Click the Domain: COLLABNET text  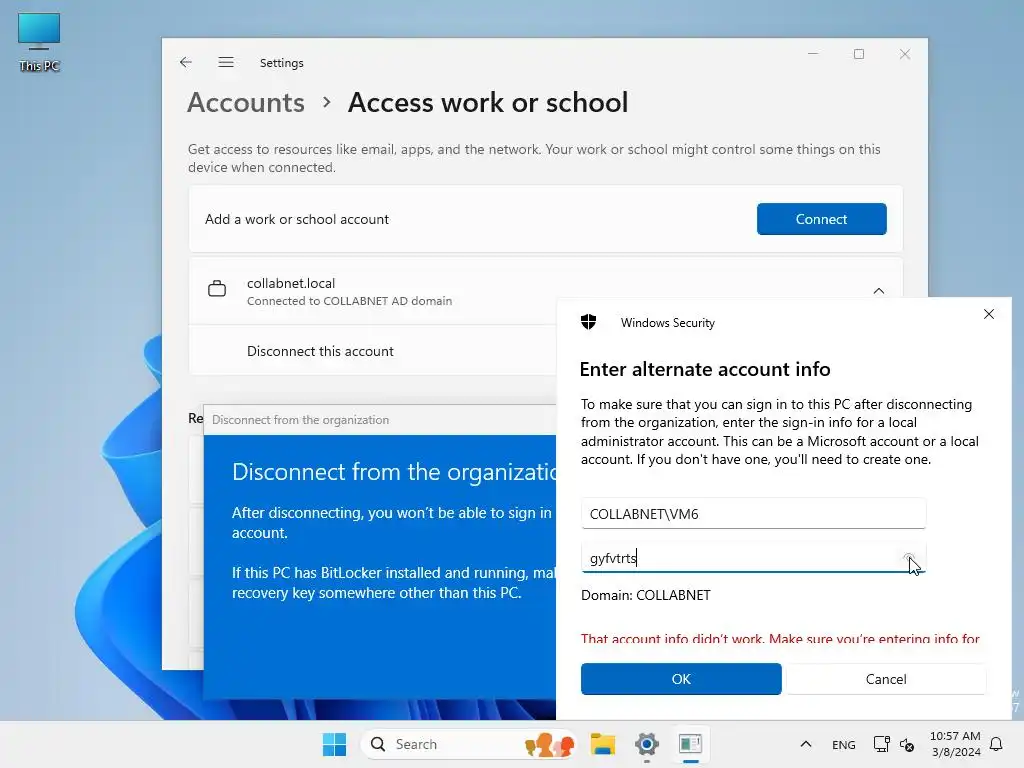point(645,595)
